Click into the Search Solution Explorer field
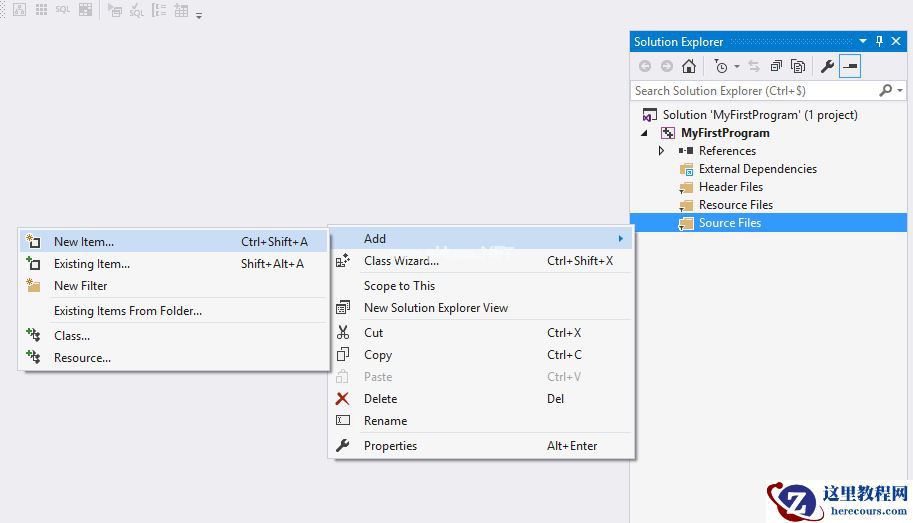This screenshot has width=913, height=523. click(754, 91)
